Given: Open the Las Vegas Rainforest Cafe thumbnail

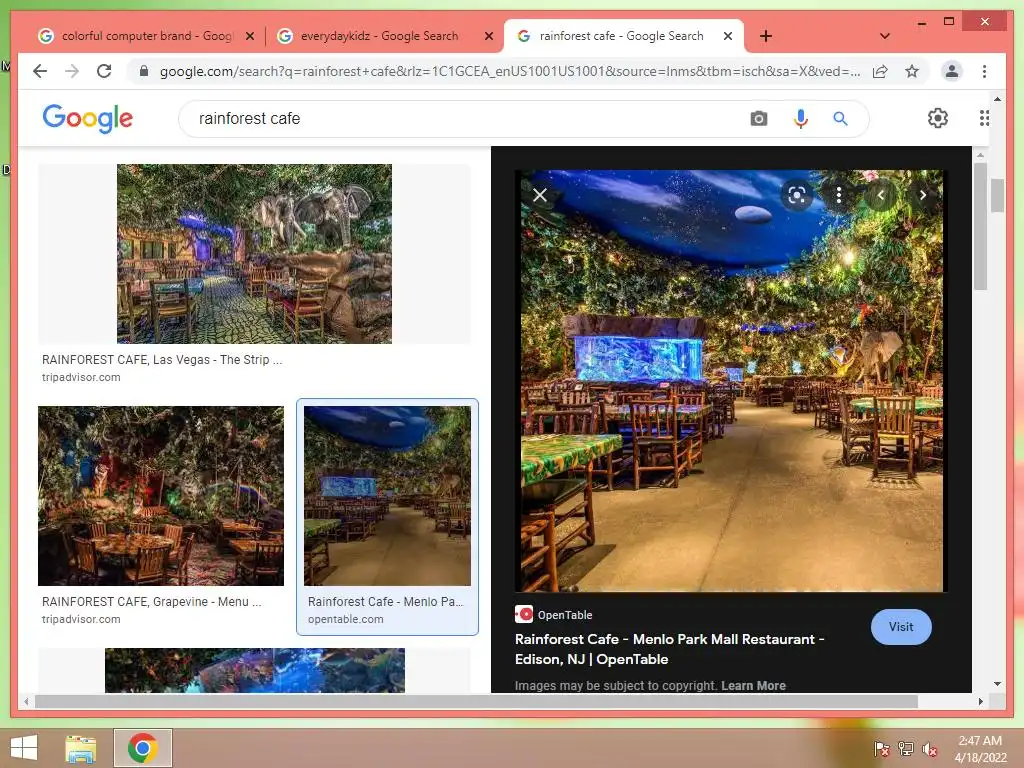Looking at the screenshot, I should (x=254, y=253).
